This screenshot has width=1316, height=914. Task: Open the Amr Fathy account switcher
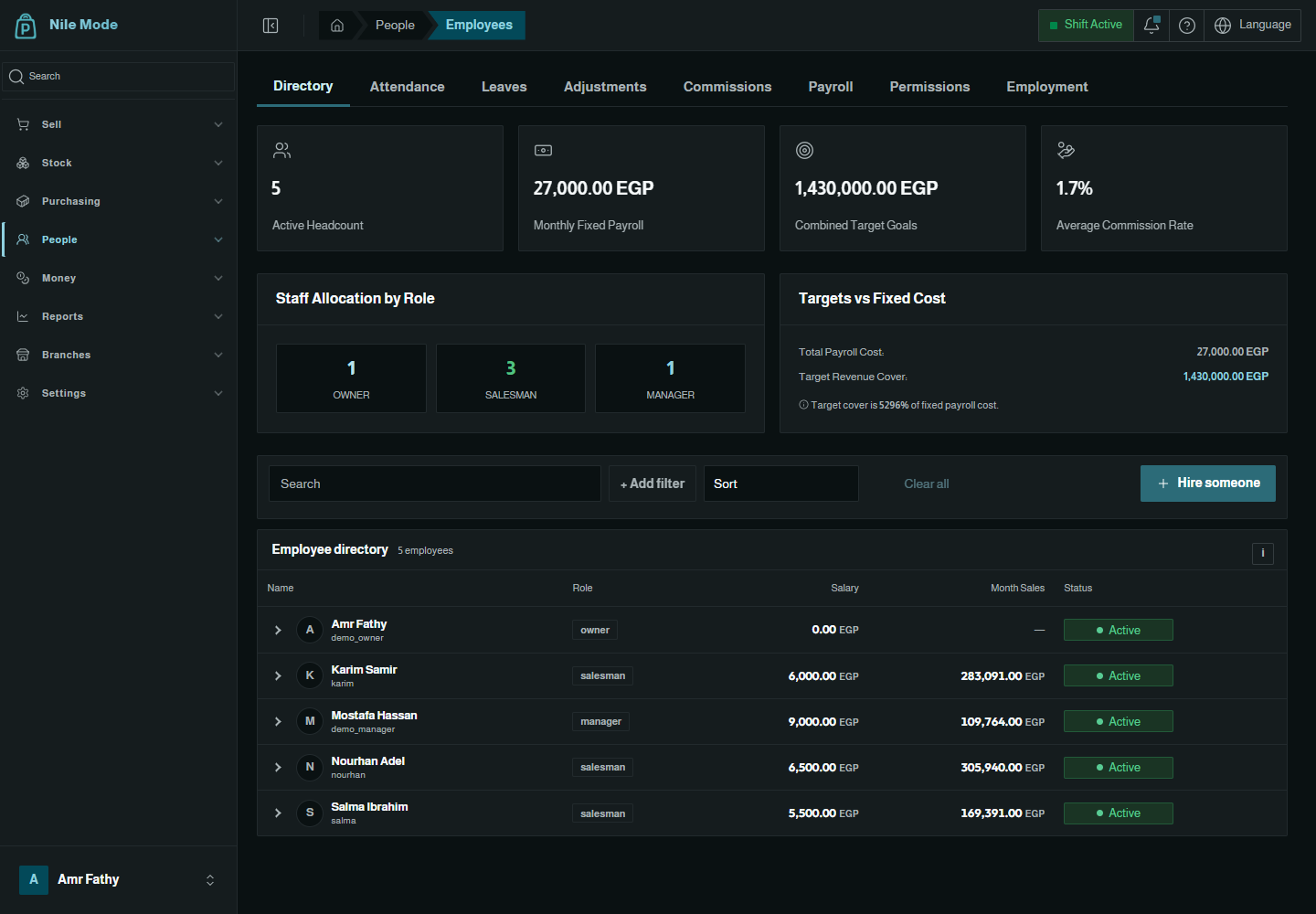(119, 879)
